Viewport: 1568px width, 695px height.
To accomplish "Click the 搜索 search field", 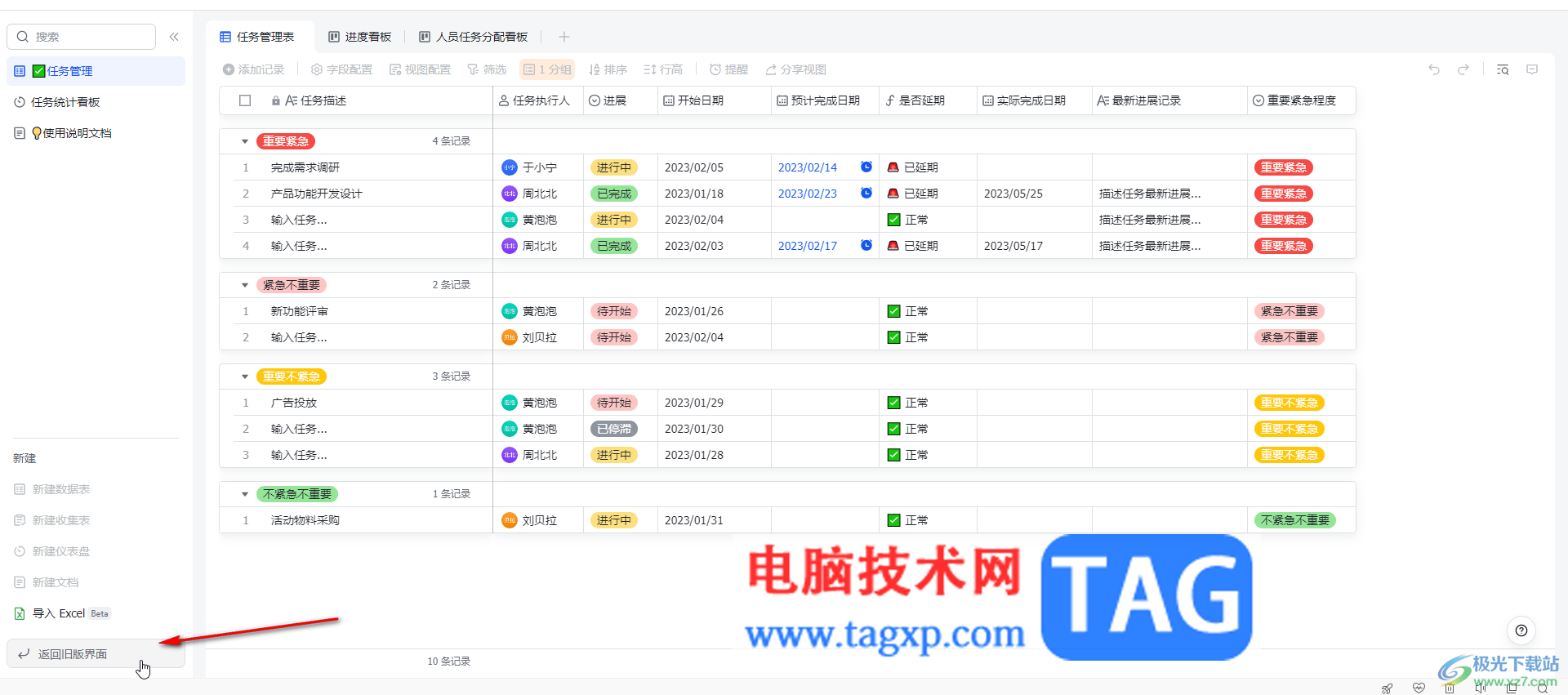I will 81,37.
